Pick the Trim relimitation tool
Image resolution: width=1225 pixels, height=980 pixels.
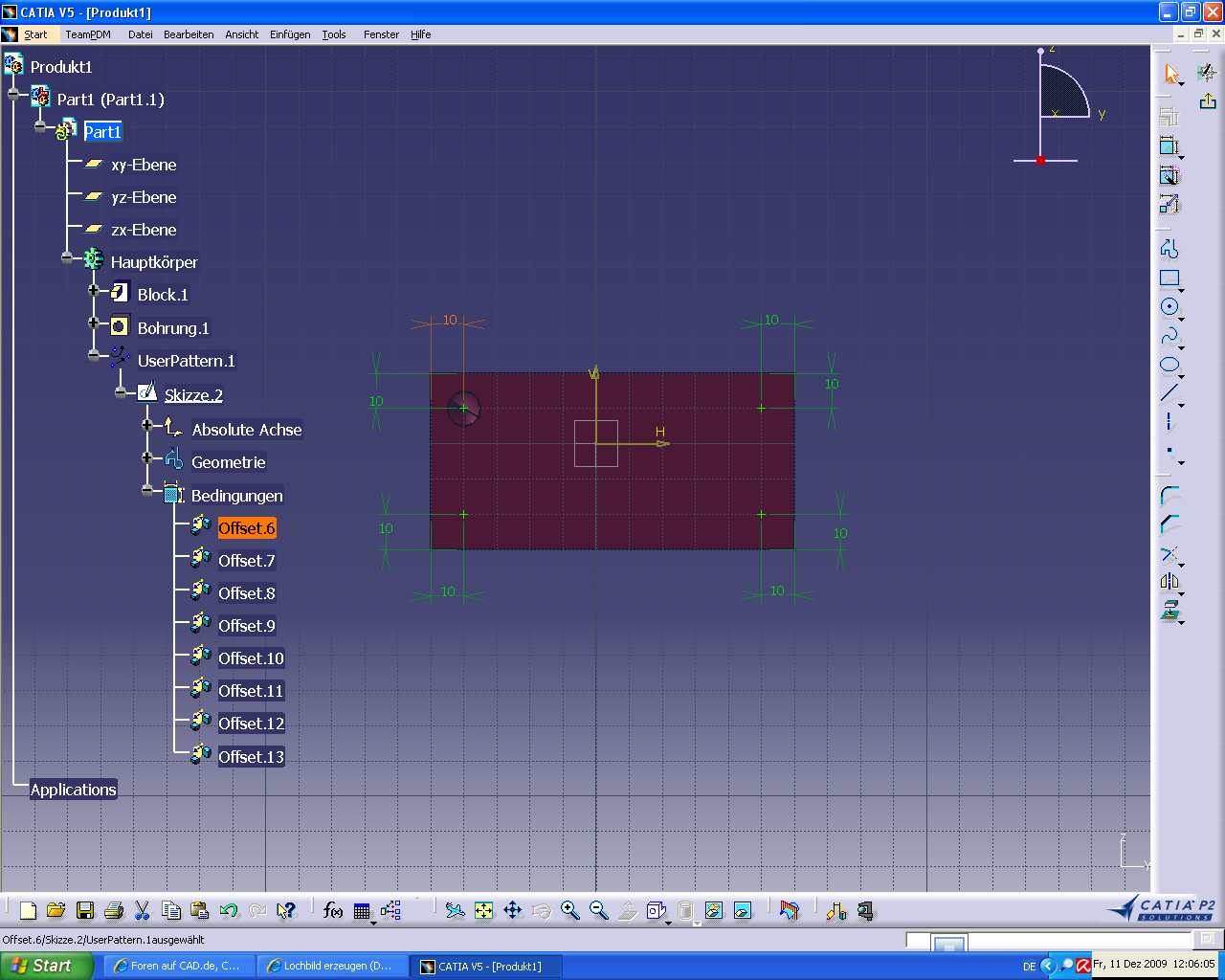tap(1169, 553)
